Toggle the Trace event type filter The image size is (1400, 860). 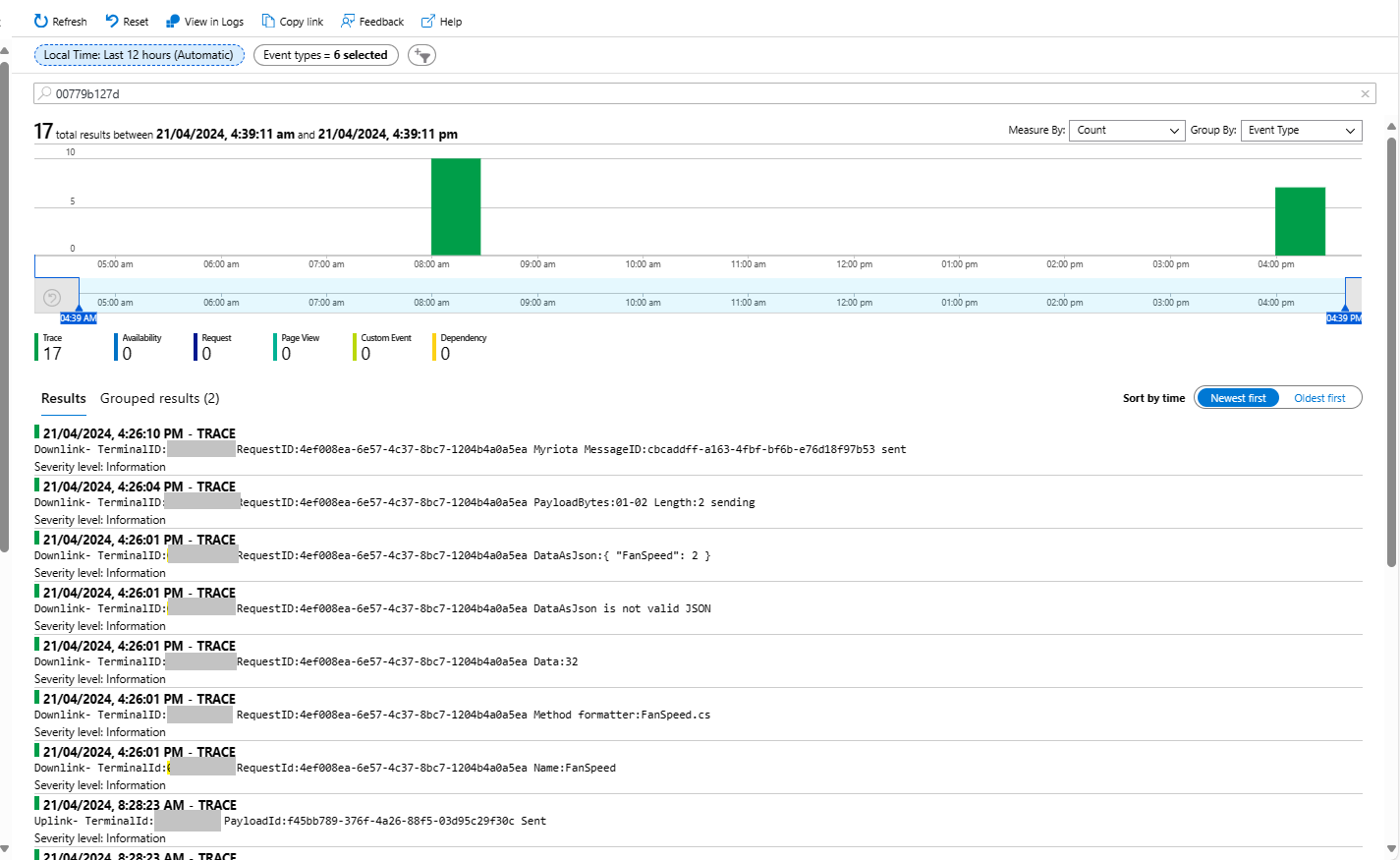pos(51,347)
